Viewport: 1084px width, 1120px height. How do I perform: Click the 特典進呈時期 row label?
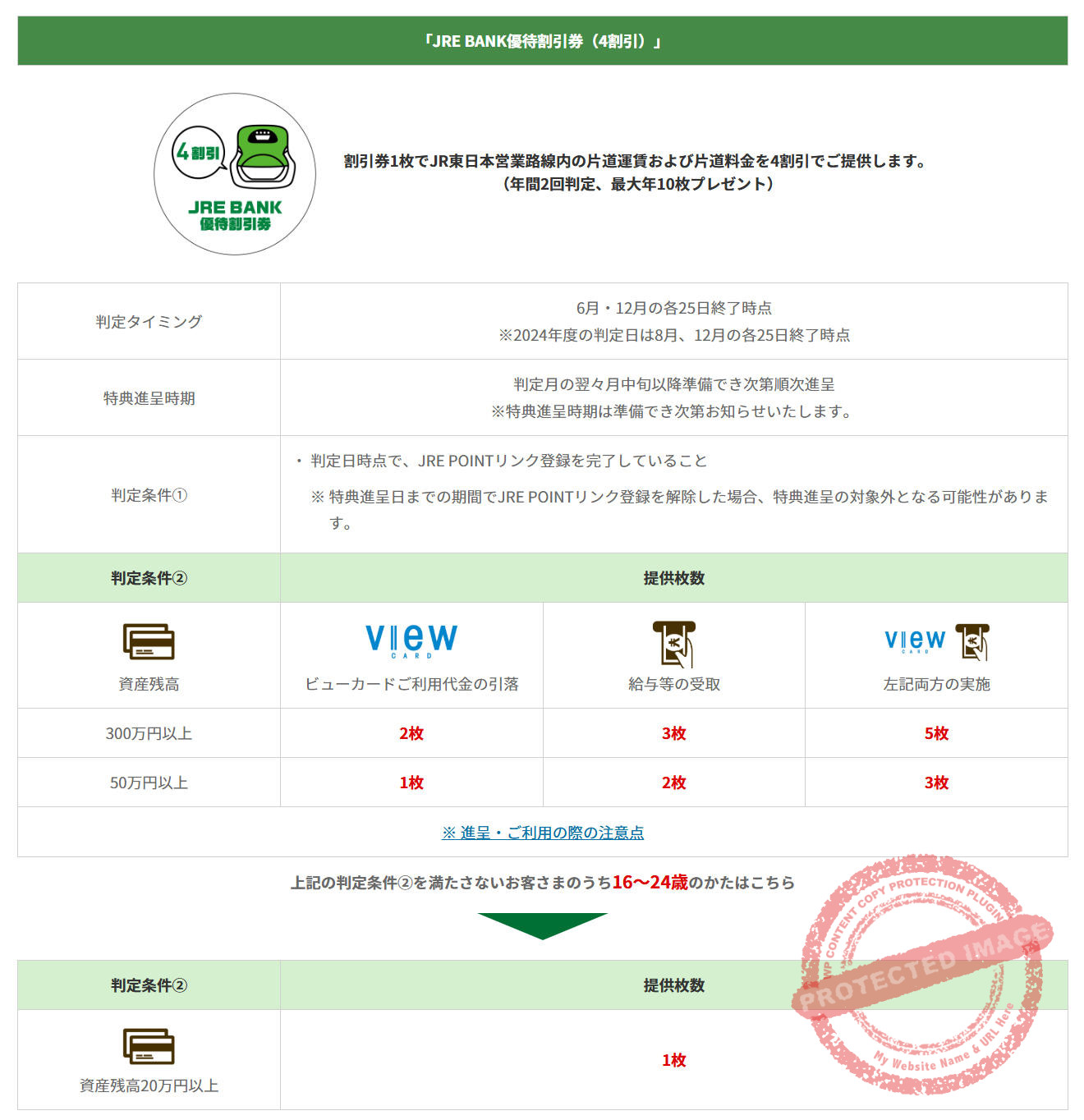[x=149, y=398]
